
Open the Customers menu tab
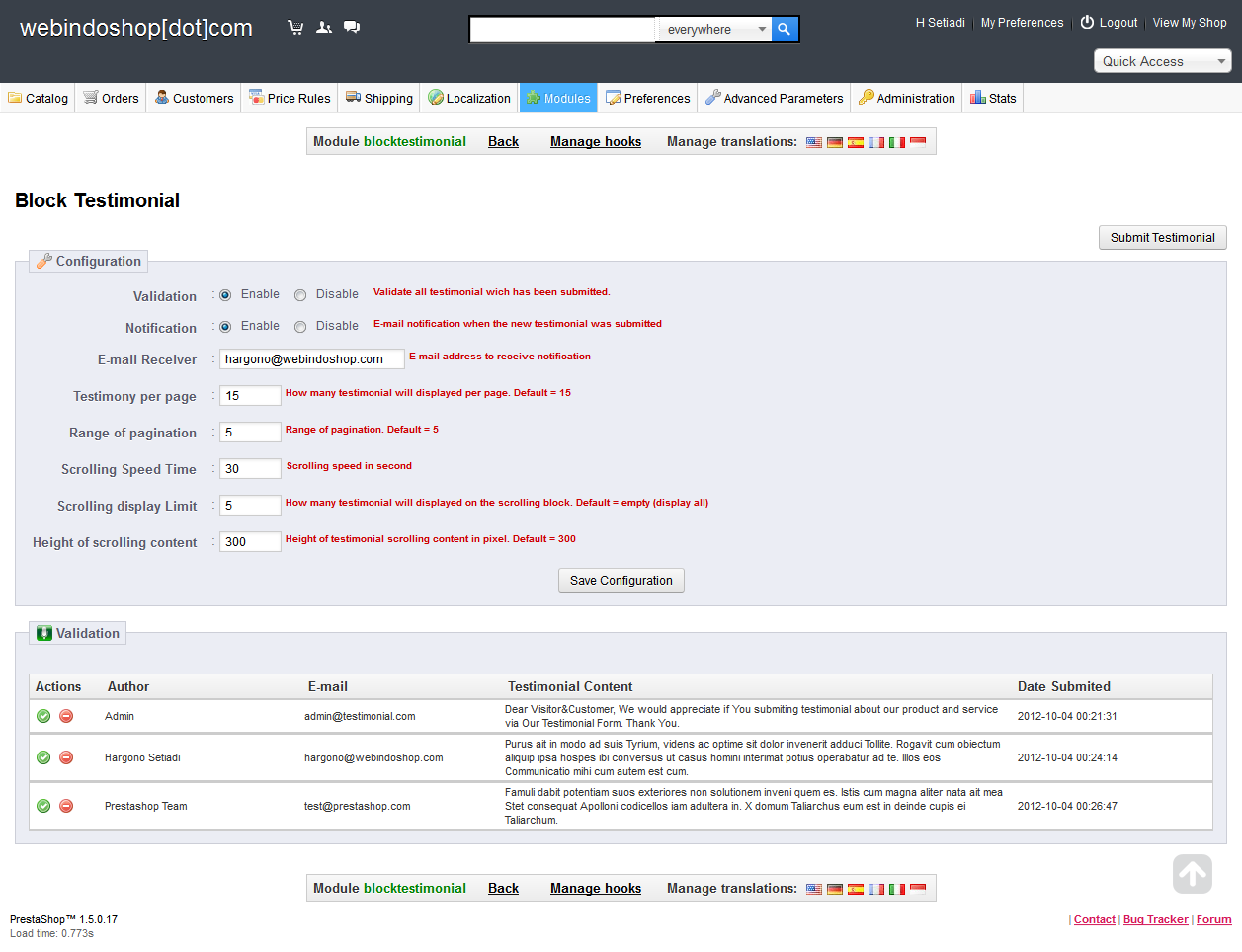(195, 98)
